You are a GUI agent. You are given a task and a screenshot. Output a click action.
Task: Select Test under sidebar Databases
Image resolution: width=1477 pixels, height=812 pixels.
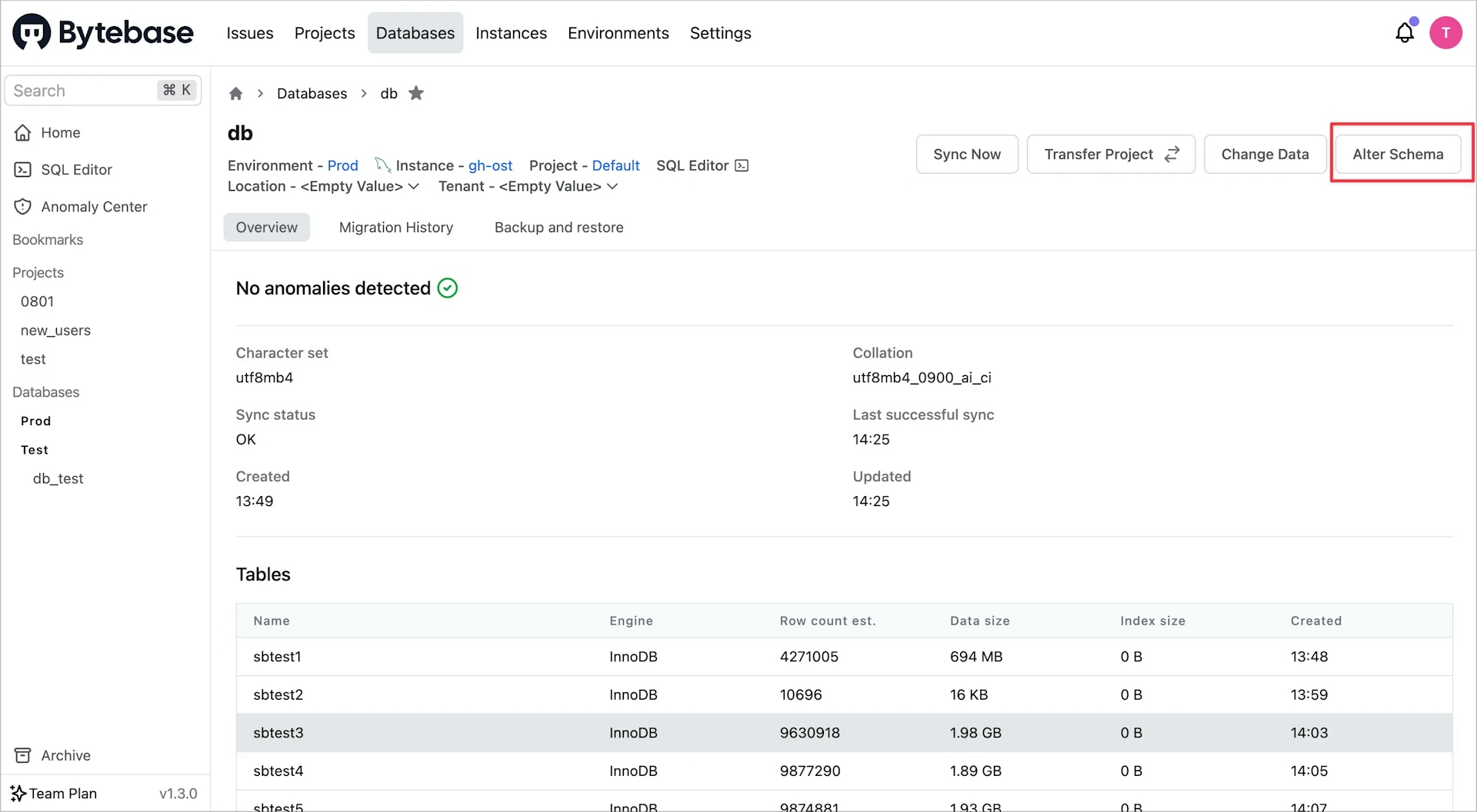click(x=35, y=450)
